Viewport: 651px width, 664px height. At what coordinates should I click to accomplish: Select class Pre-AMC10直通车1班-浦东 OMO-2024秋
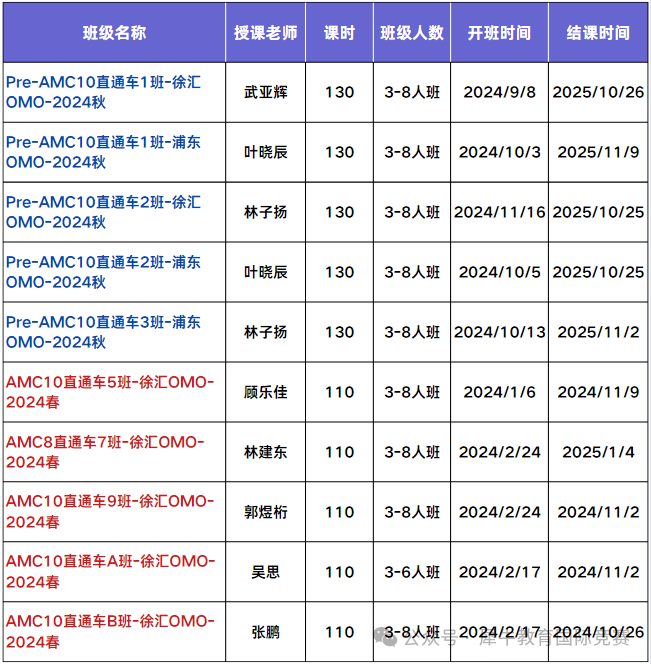tap(103, 152)
